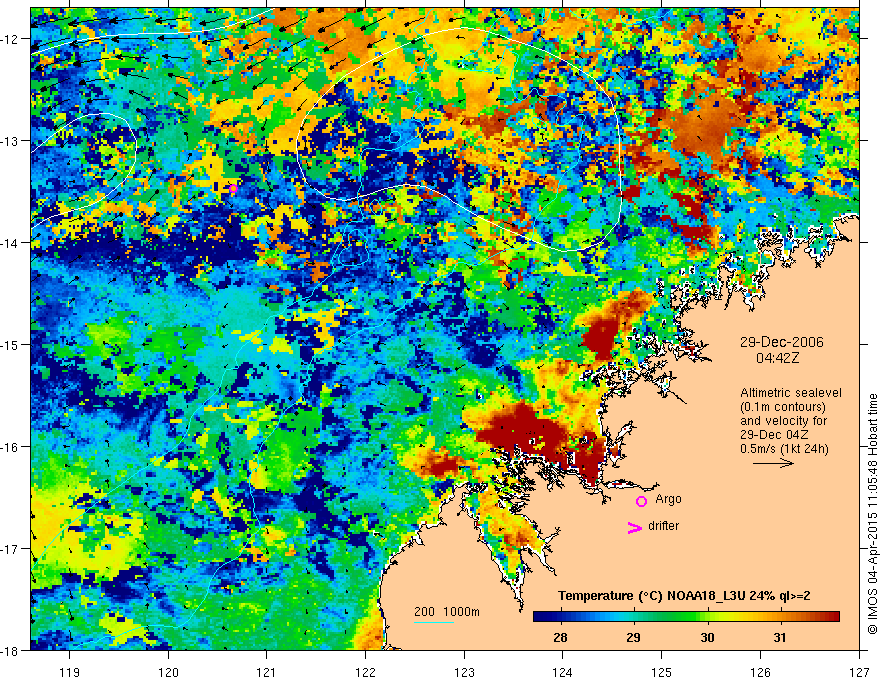Viewport: 880px width, 680px height.
Task: Click the velocity scale reference arrow
Action: point(773,463)
